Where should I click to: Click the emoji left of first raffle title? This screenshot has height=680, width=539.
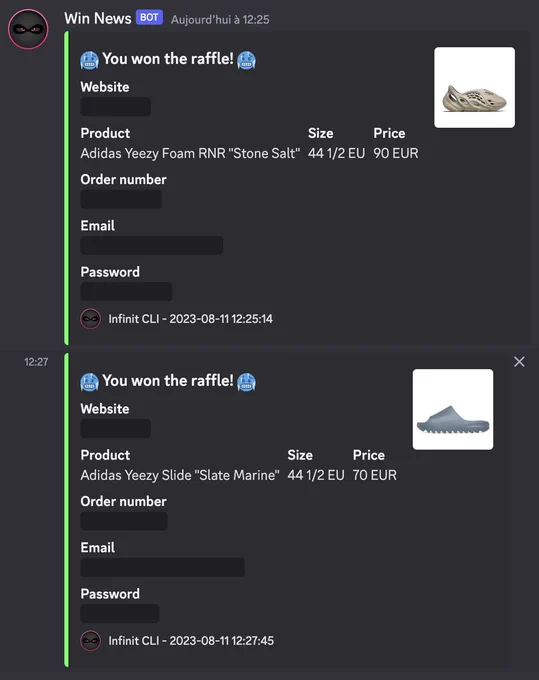click(89, 60)
